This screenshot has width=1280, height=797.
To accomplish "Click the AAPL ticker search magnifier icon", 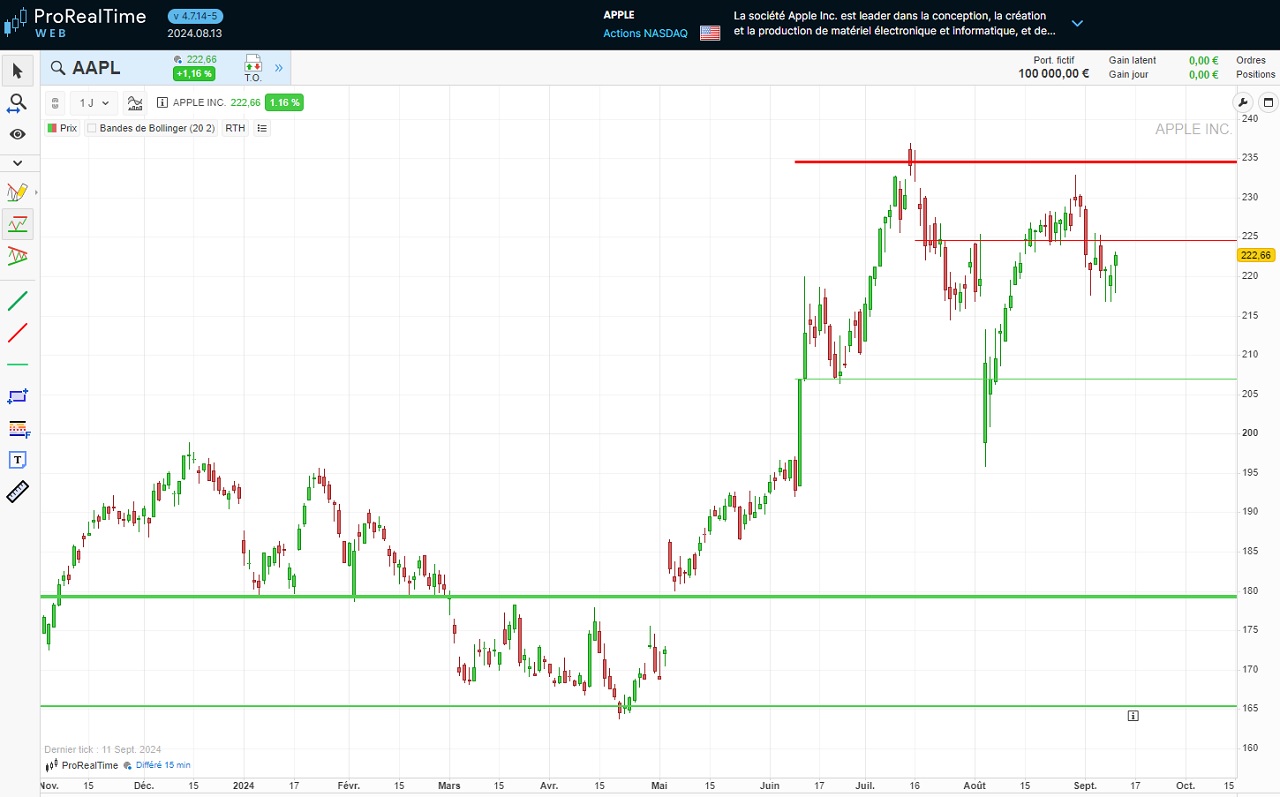I will point(58,68).
